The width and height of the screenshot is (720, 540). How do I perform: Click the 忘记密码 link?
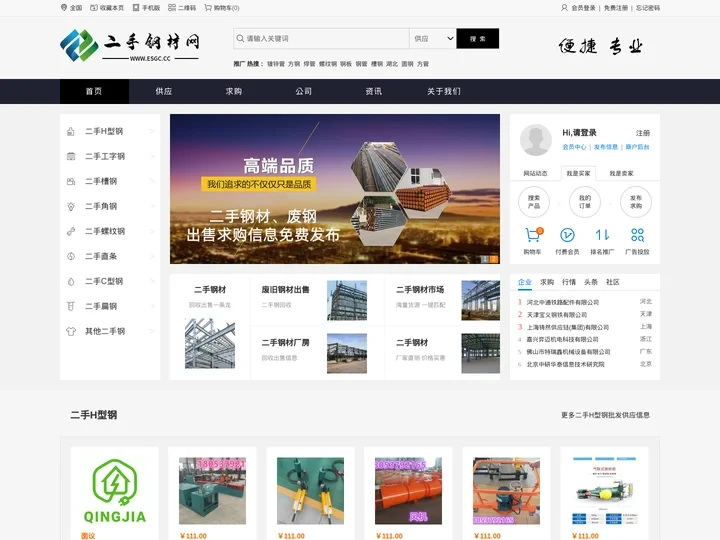(x=648, y=8)
